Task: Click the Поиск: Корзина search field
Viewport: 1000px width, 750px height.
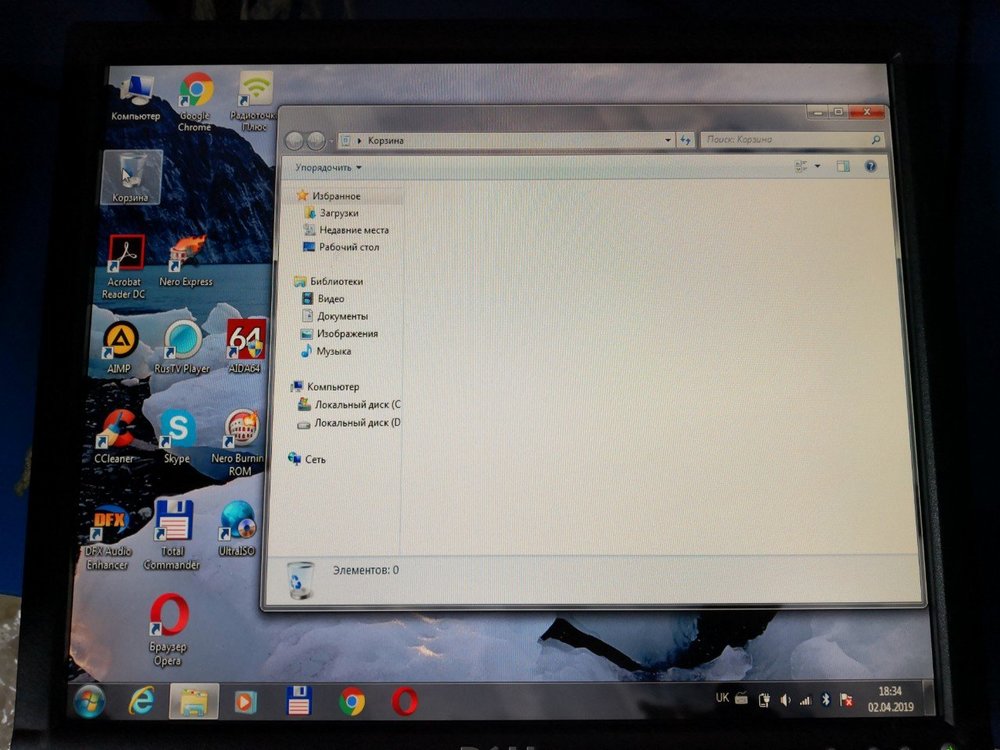Action: pos(785,141)
